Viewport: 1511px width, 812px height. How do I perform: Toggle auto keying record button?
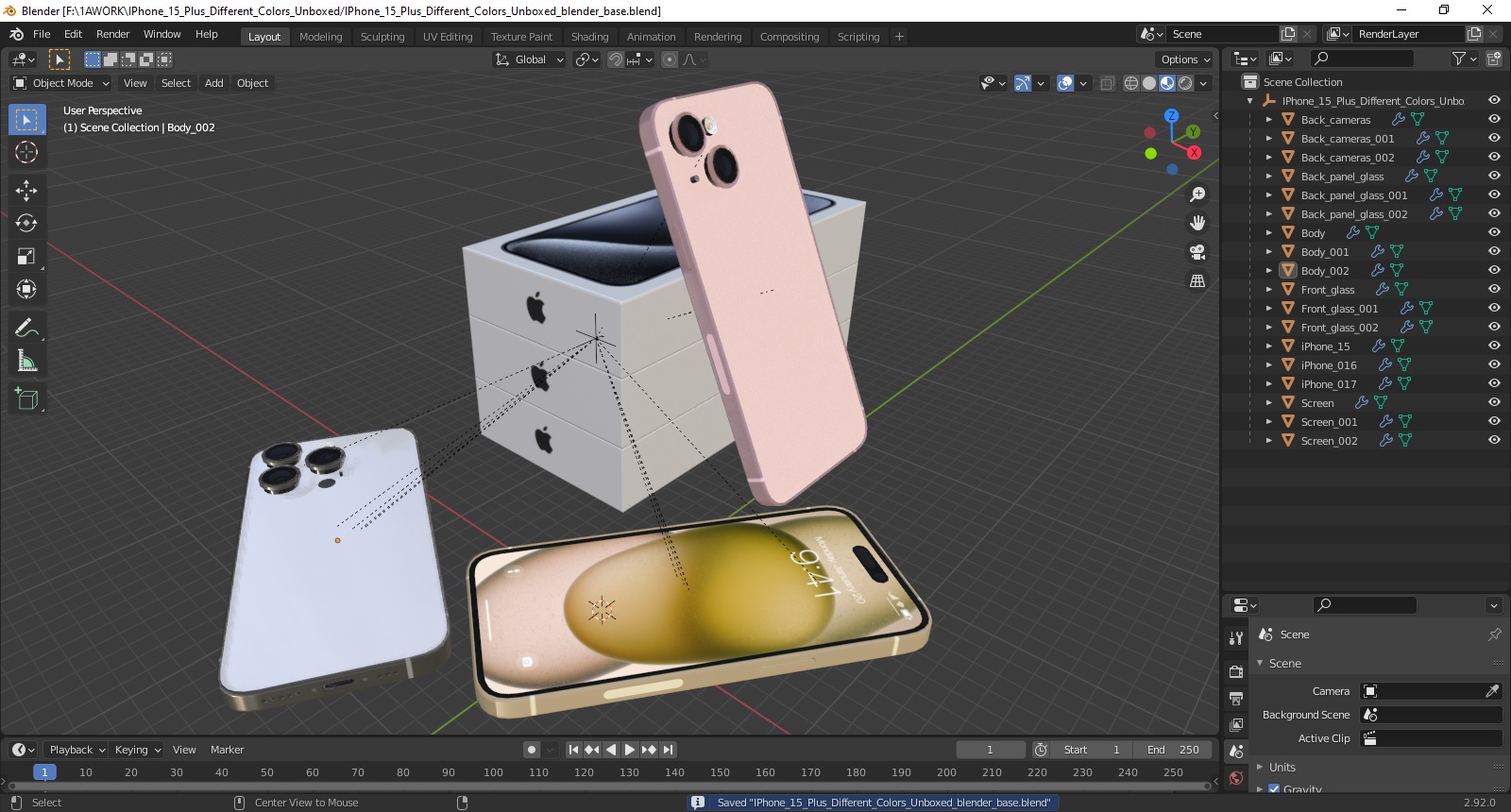(532, 750)
